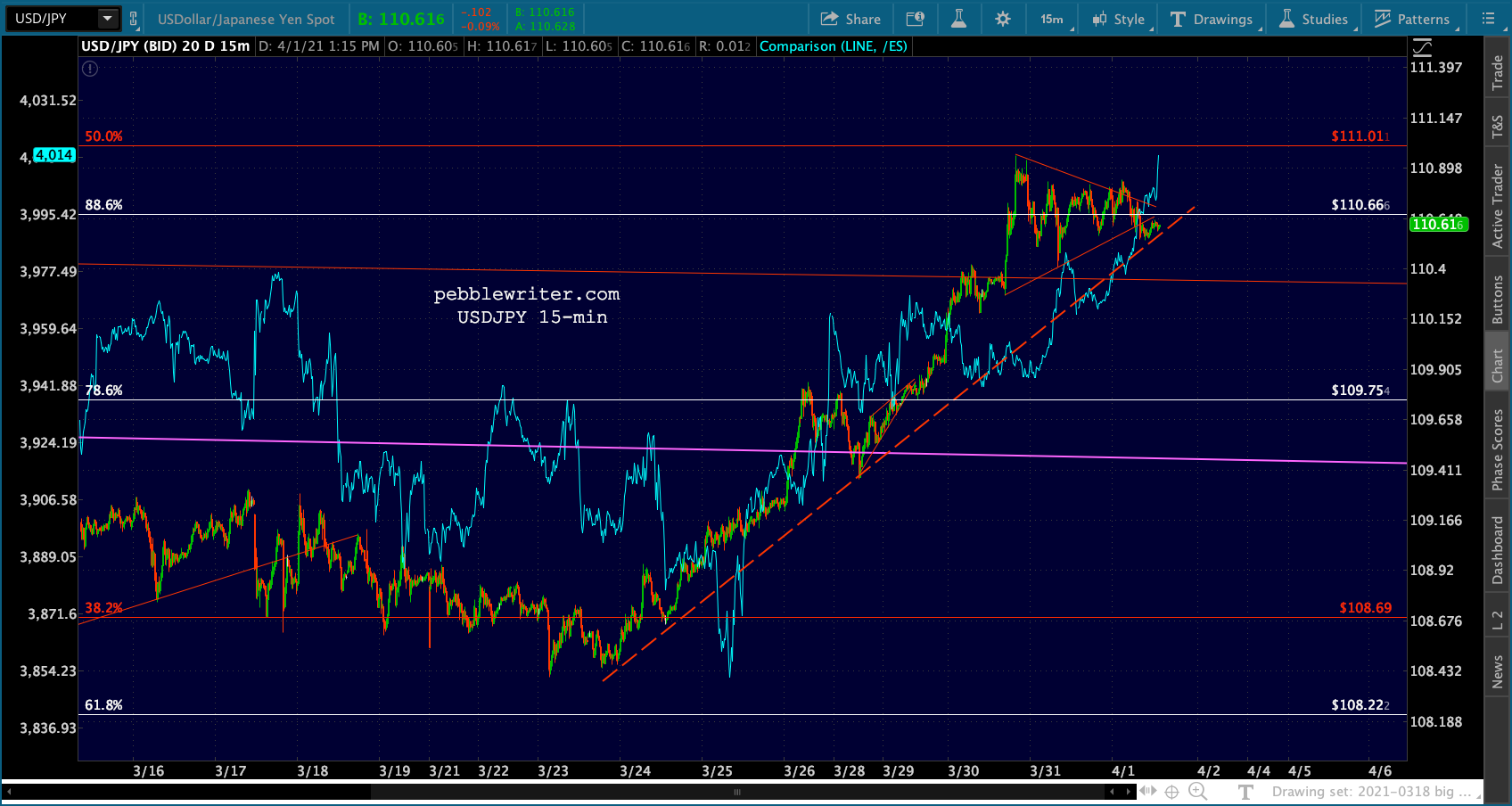Switch to the Trade side tab
The image size is (1512, 806).
coord(1498,73)
